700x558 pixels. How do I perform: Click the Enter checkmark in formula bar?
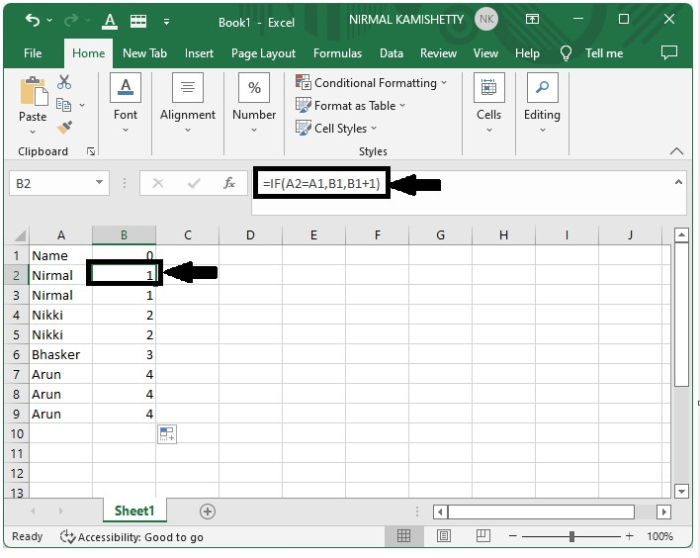(x=194, y=183)
